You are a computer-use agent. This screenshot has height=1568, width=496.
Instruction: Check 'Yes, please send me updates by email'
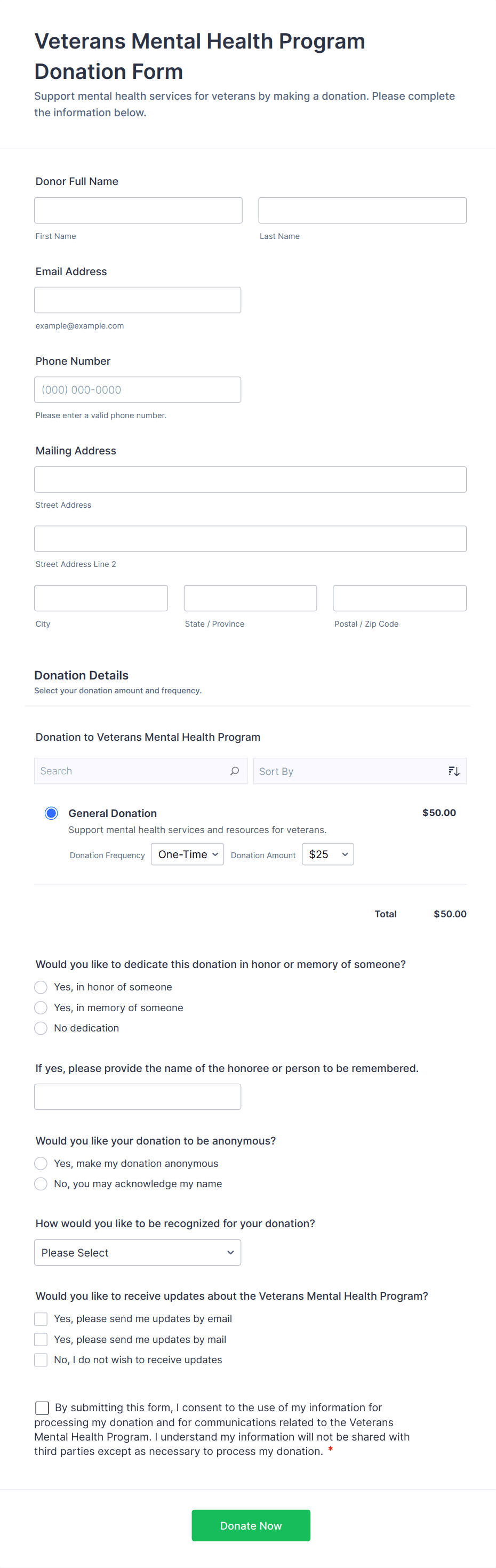(x=41, y=1319)
